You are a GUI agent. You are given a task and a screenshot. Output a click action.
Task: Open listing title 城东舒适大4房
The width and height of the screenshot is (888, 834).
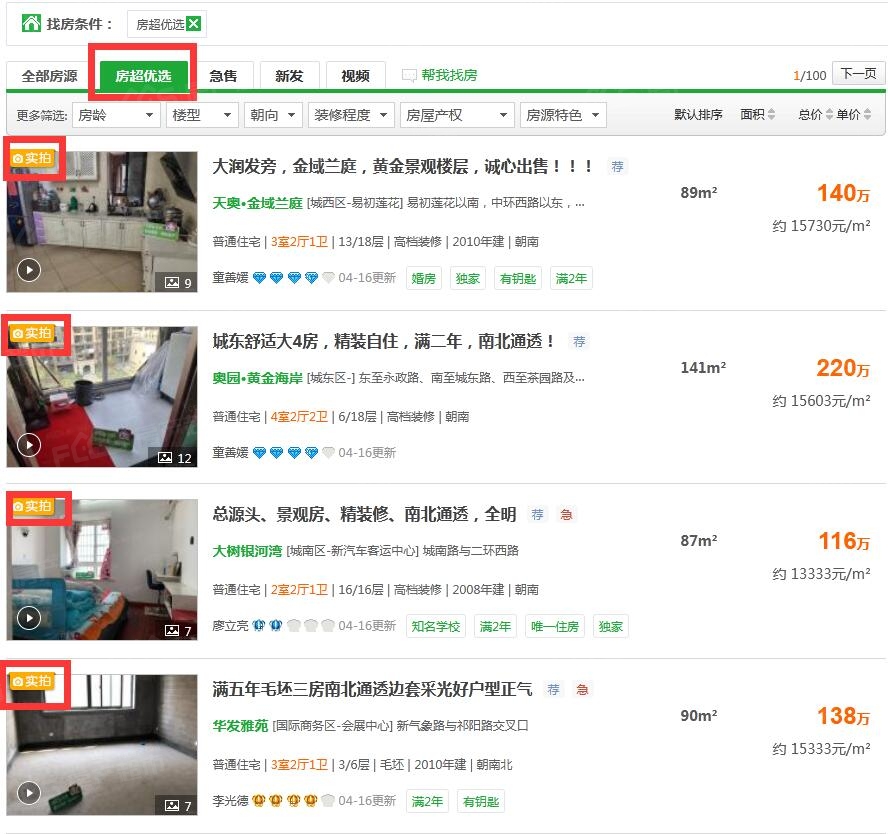click(x=383, y=341)
